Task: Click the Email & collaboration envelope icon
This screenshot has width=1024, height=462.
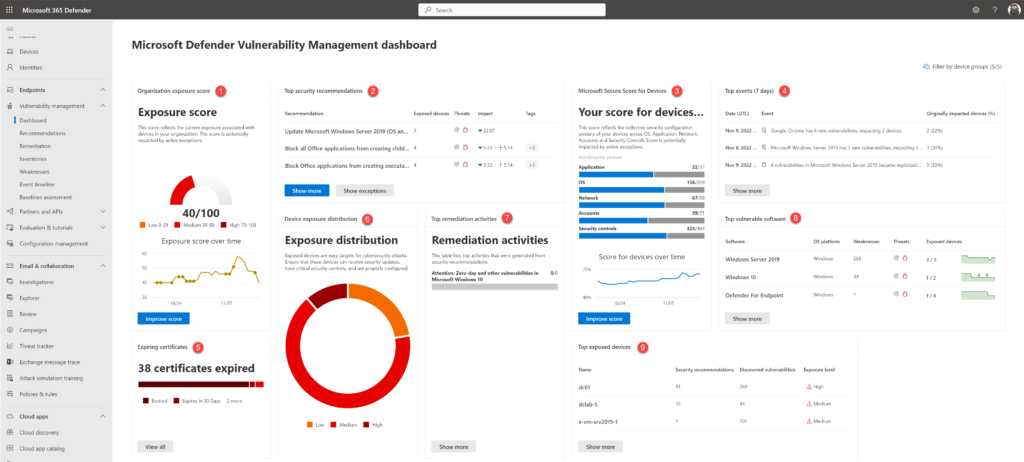Action: click(x=10, y=266)
